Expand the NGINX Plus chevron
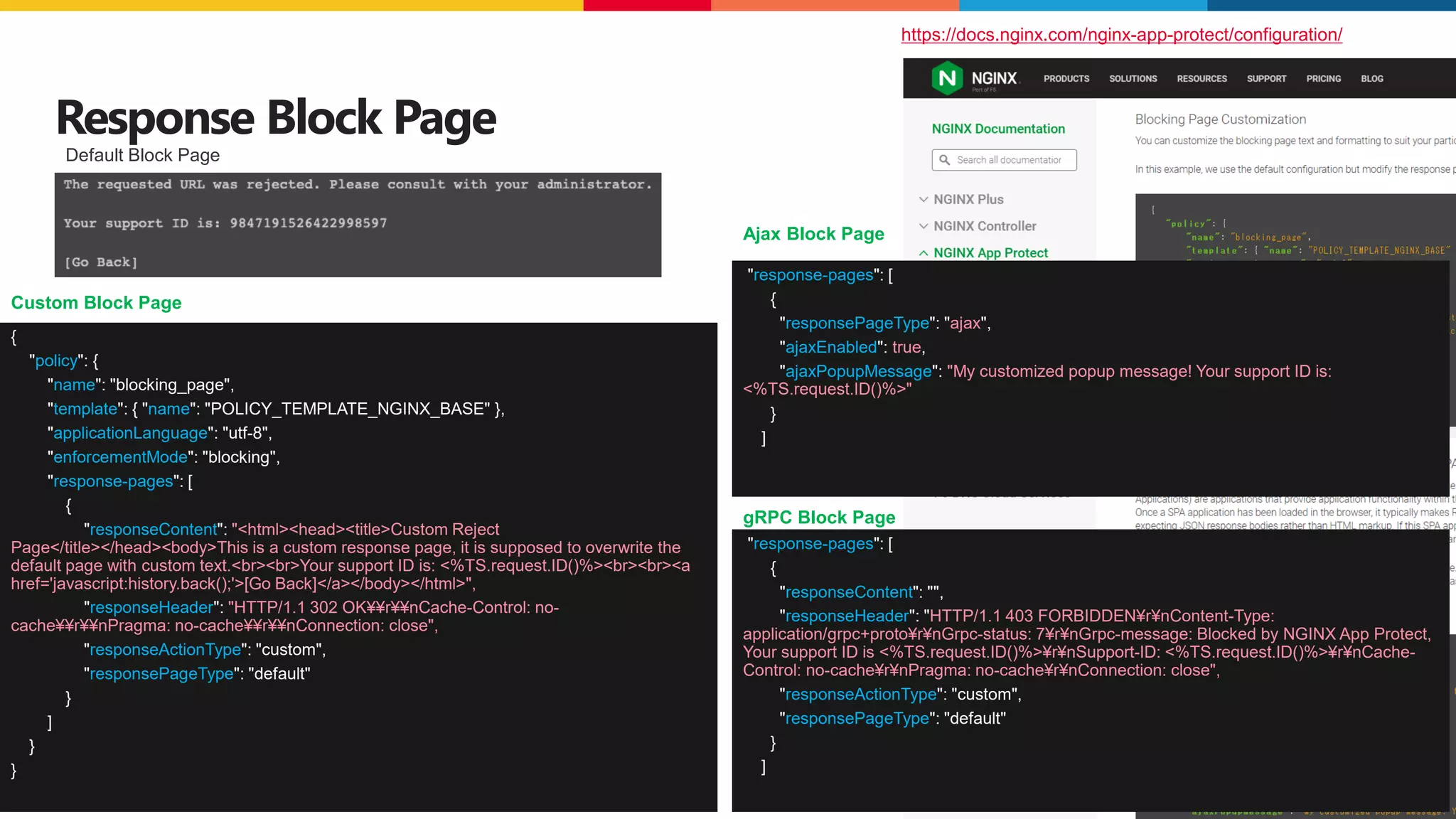The height and width of the screenshot is (819, 1456). click(924, 200)
